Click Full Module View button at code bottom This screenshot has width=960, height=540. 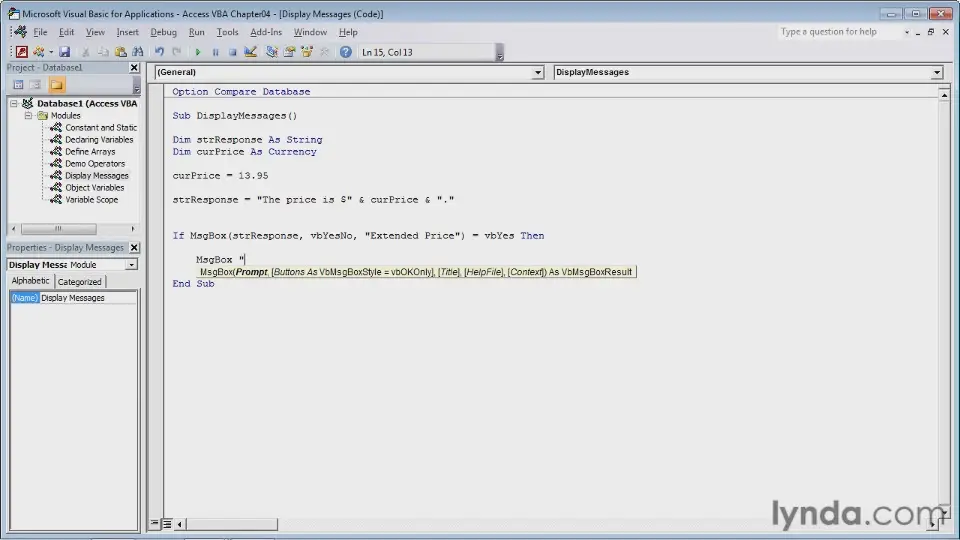pos(167,524)
